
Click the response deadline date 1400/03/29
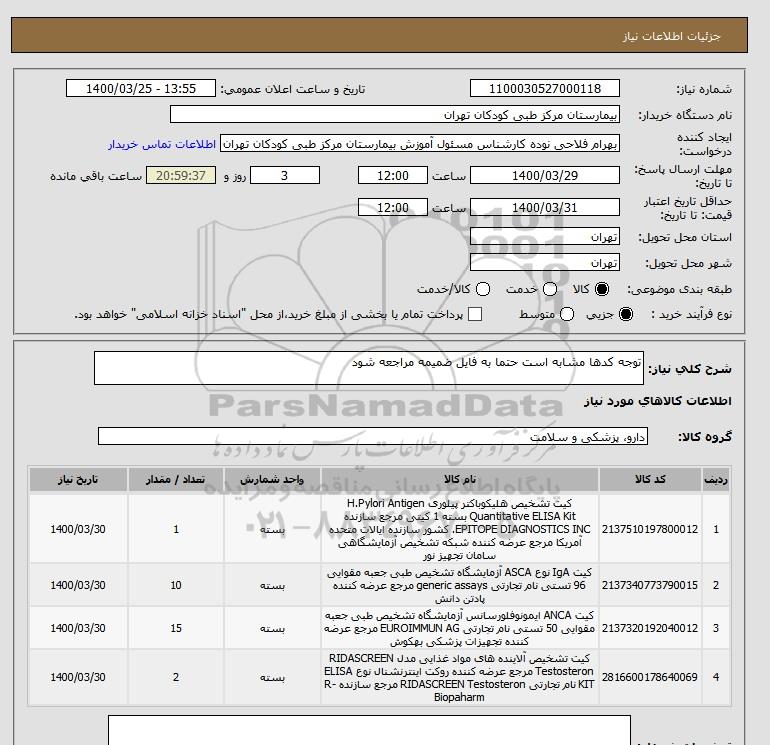pos(545,175)
